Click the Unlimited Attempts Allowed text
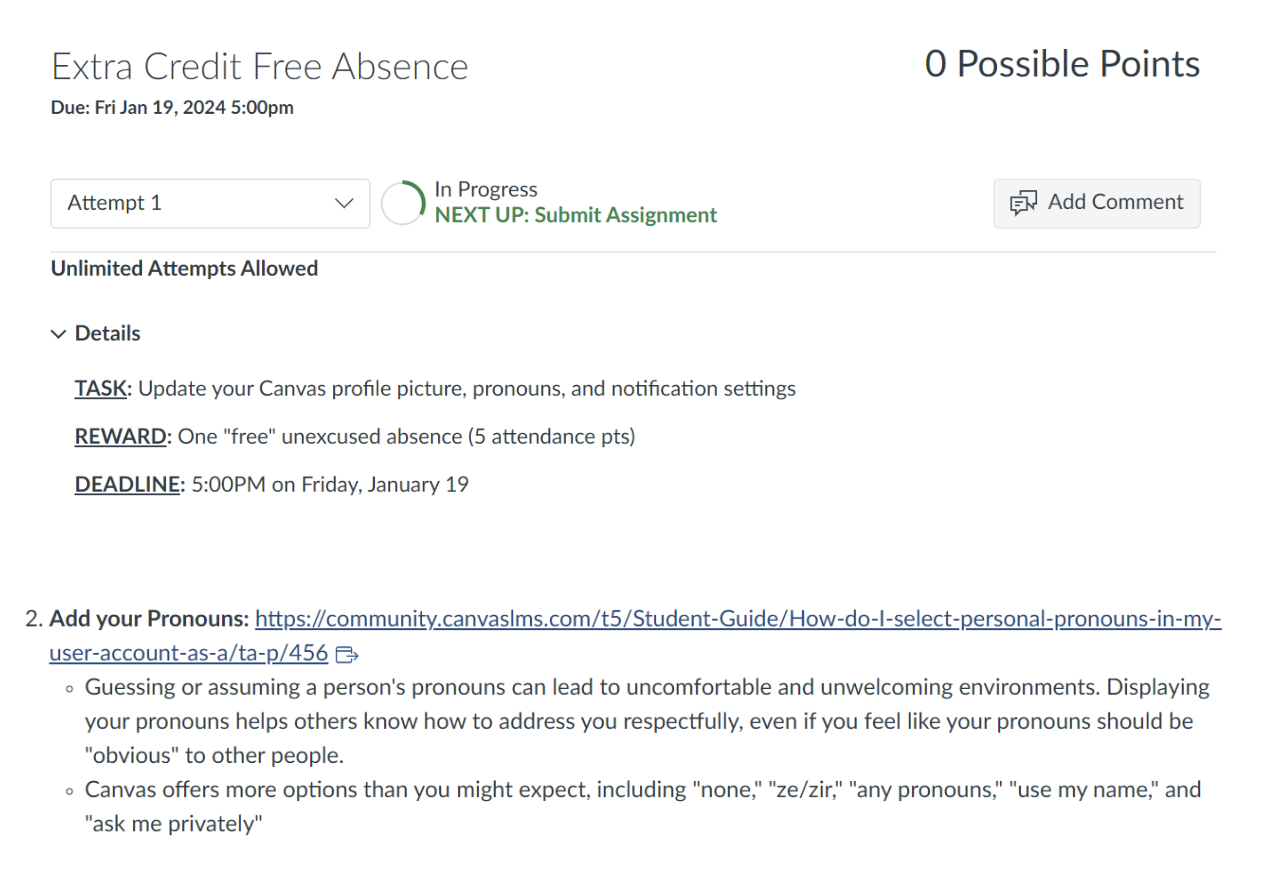The width and height of the screenshot is (1274, 890). click(183, 268)
